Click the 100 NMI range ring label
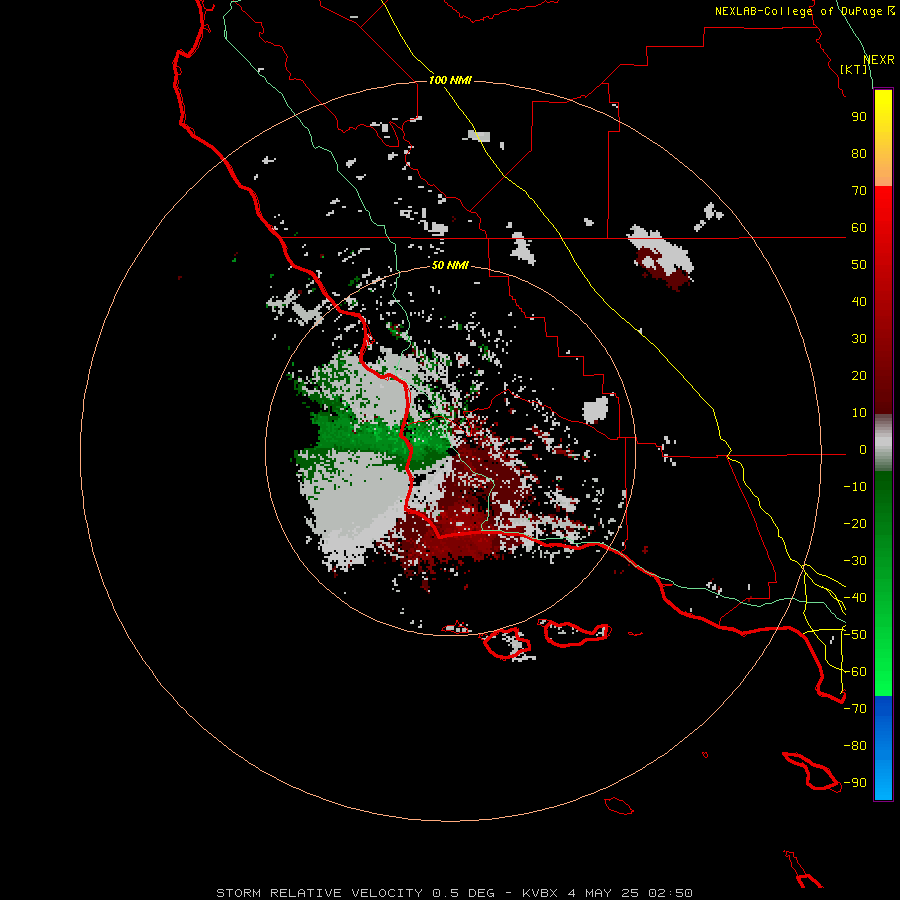This screenshot has width=900, height=900. click(x=450, y=80)
